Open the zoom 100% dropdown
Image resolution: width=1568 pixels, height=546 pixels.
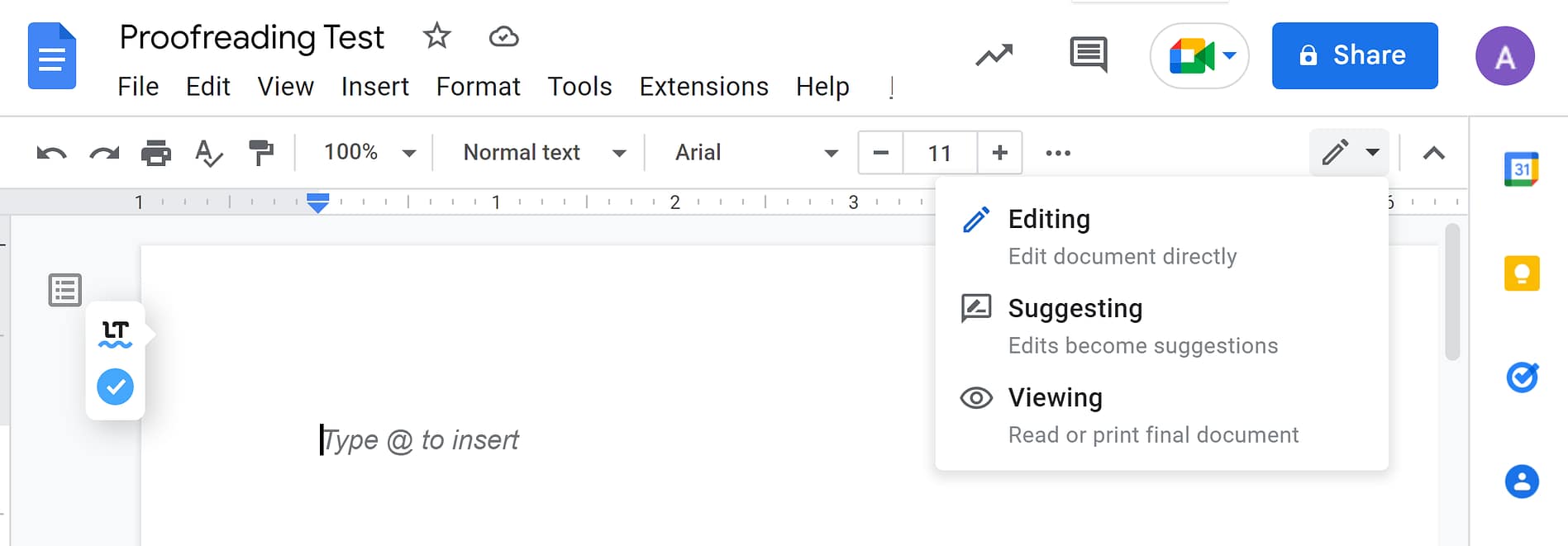point(369,153)
